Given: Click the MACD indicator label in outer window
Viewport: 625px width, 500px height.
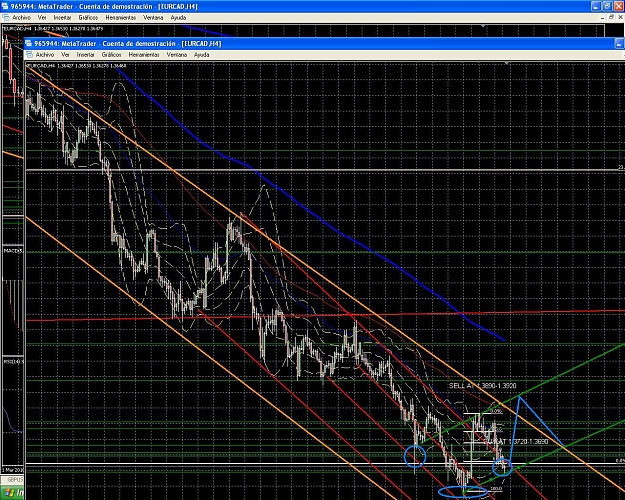Looking at the screenshot, I should [x=13, y=250].
